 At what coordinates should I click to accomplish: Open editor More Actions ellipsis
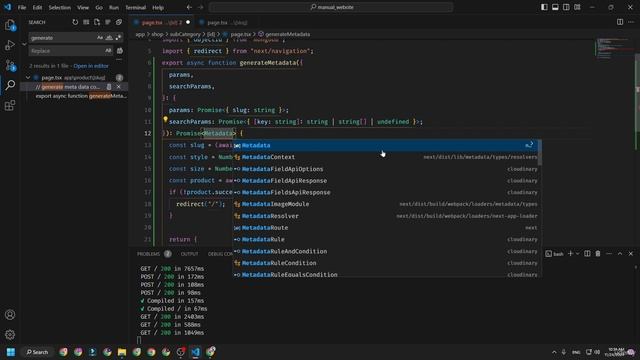[x=631, y=22]
